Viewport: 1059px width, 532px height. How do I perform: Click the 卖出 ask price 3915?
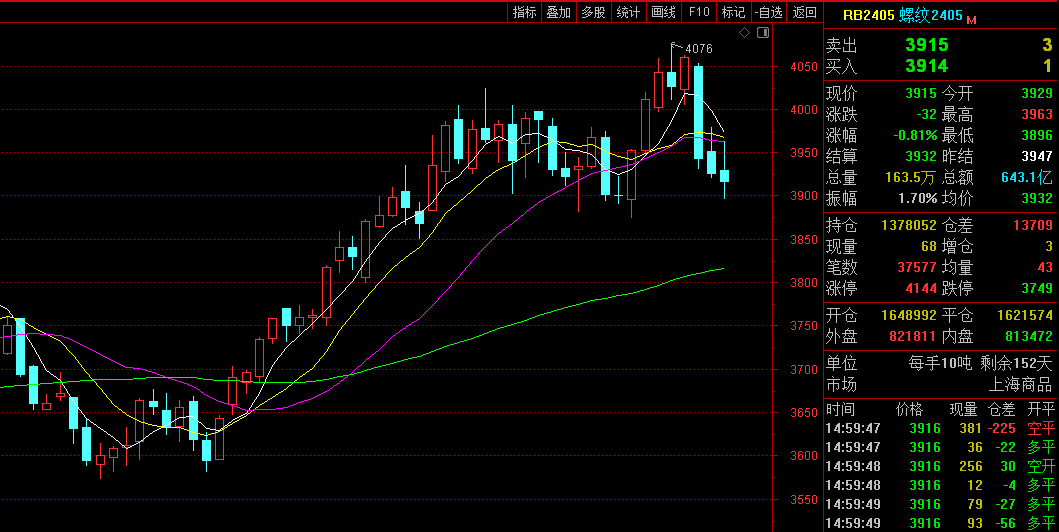coord(926,45)
